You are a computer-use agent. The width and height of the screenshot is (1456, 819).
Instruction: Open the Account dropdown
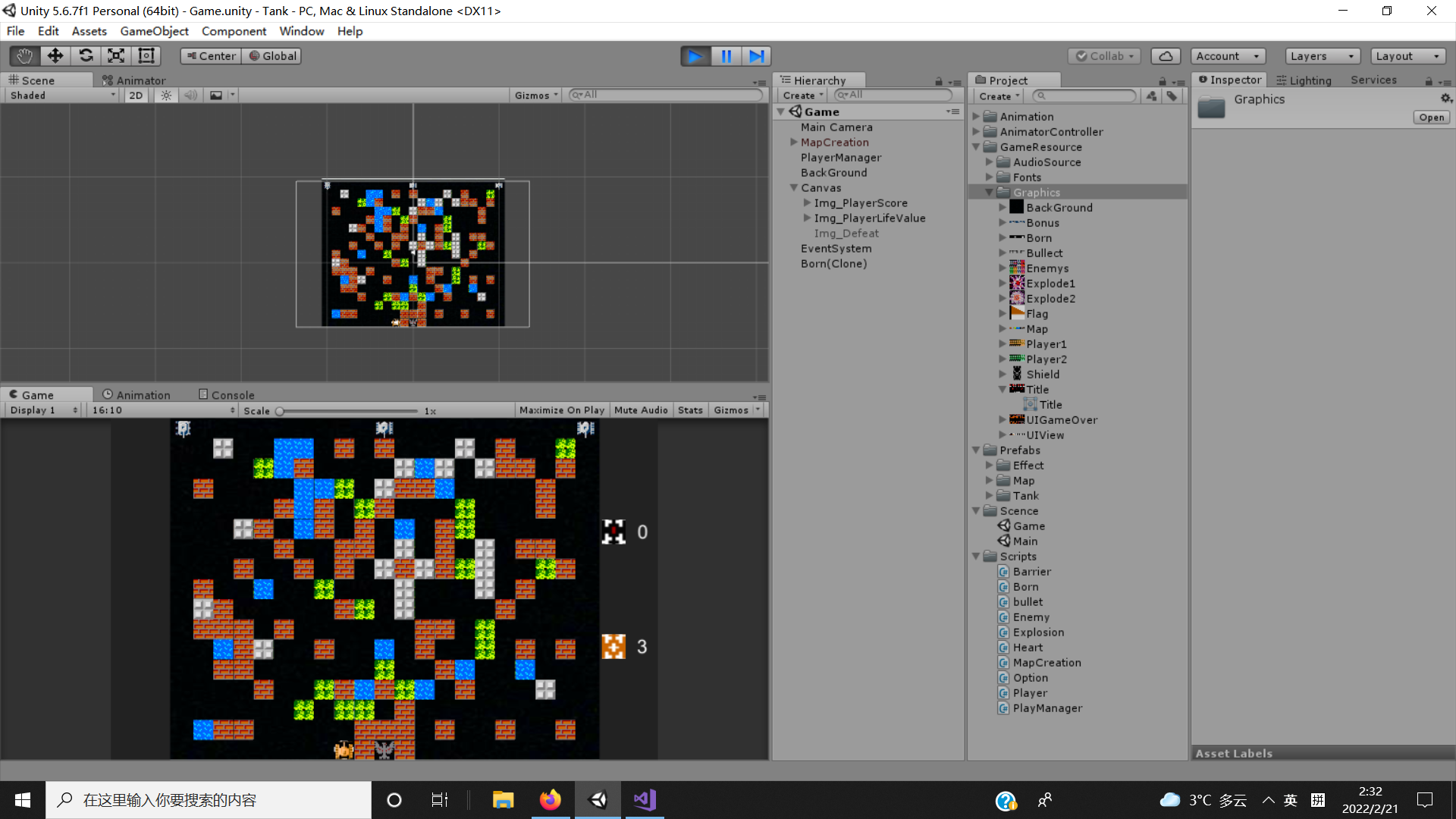1228,56
